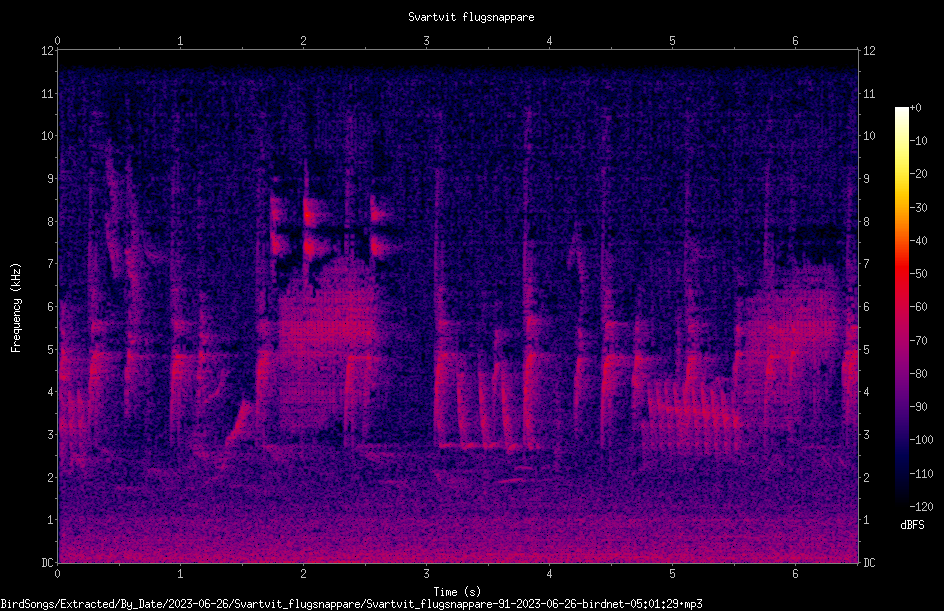Image resolution: width=944 pixels, height=611 pixels.
Task: Click the '+0' color bar level label
Action: [915, 108]
